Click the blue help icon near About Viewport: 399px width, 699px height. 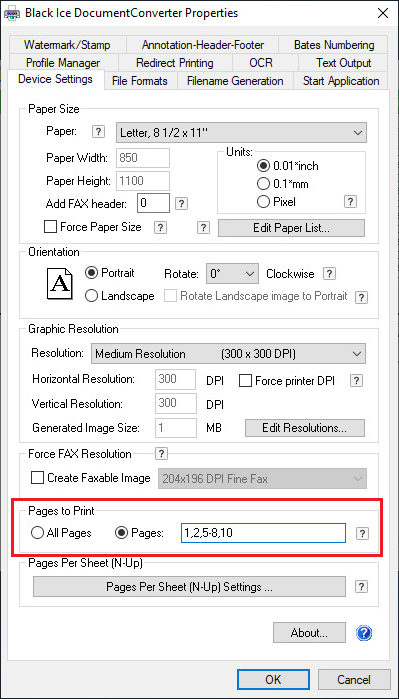point(364,633)
